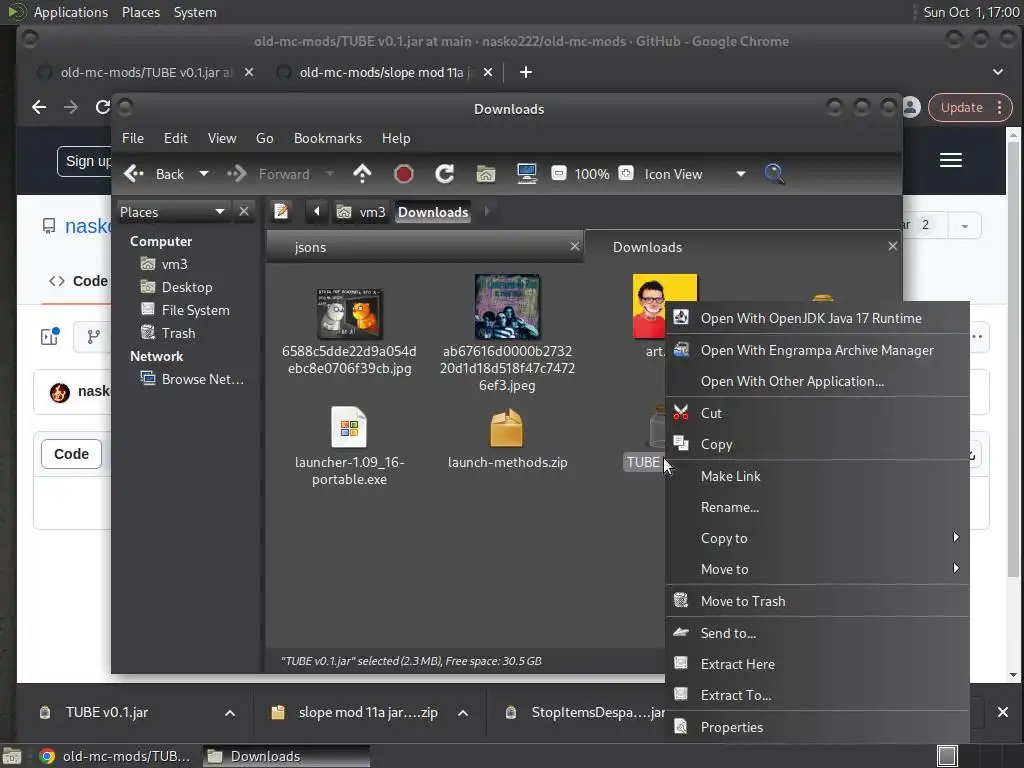Close the Places side pane
This screenshot has width=1024, height=768.
pyautogui.click(x=244, y=212)
